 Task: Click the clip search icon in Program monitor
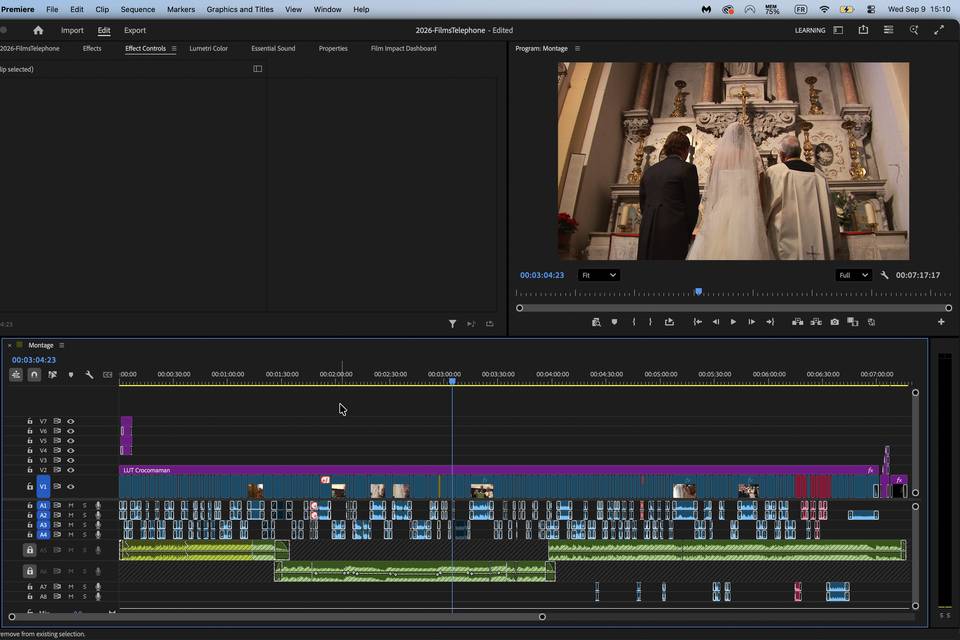(x=596, y=322)
